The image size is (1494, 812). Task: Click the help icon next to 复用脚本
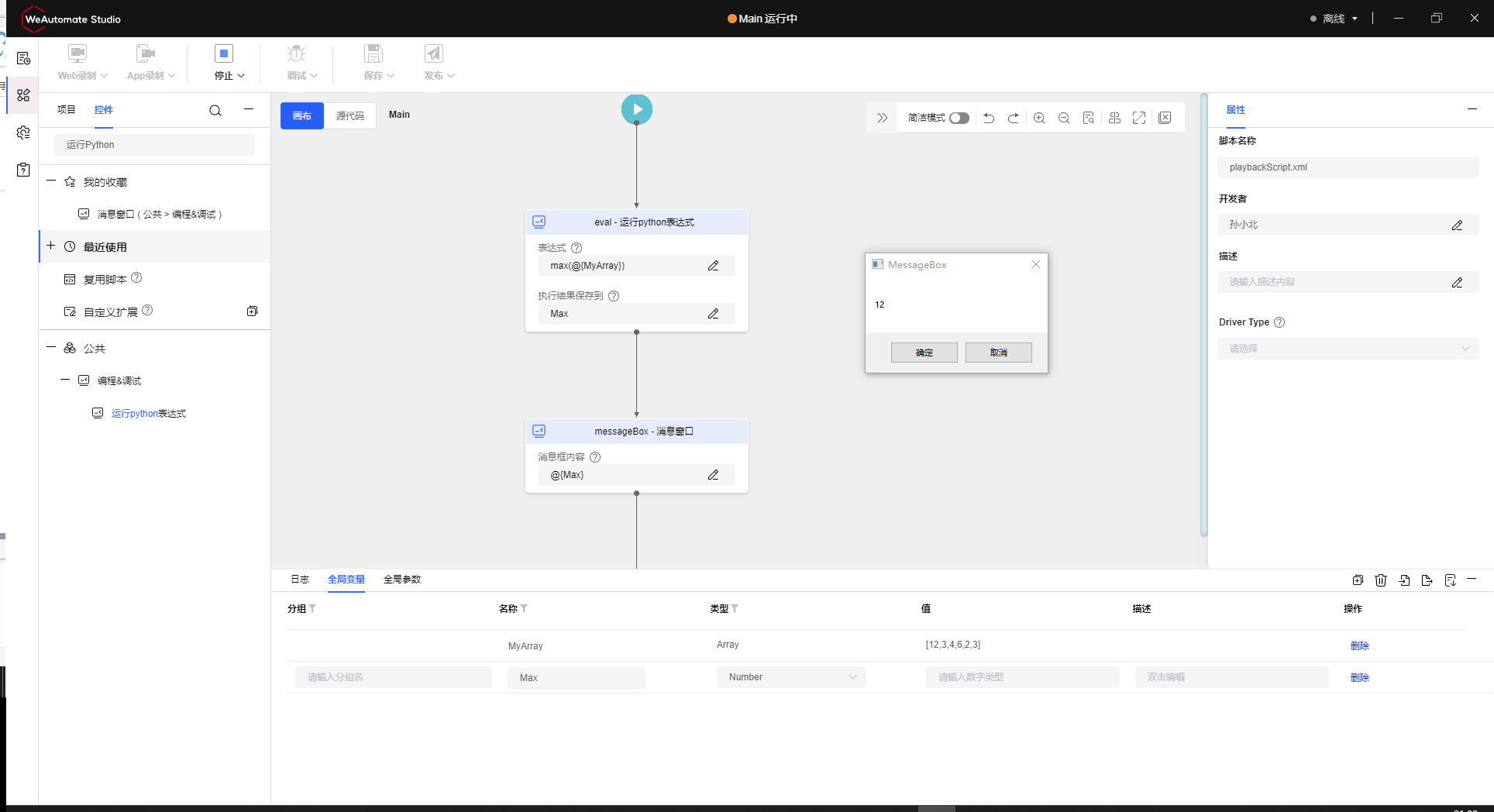(x=136, y=278)
